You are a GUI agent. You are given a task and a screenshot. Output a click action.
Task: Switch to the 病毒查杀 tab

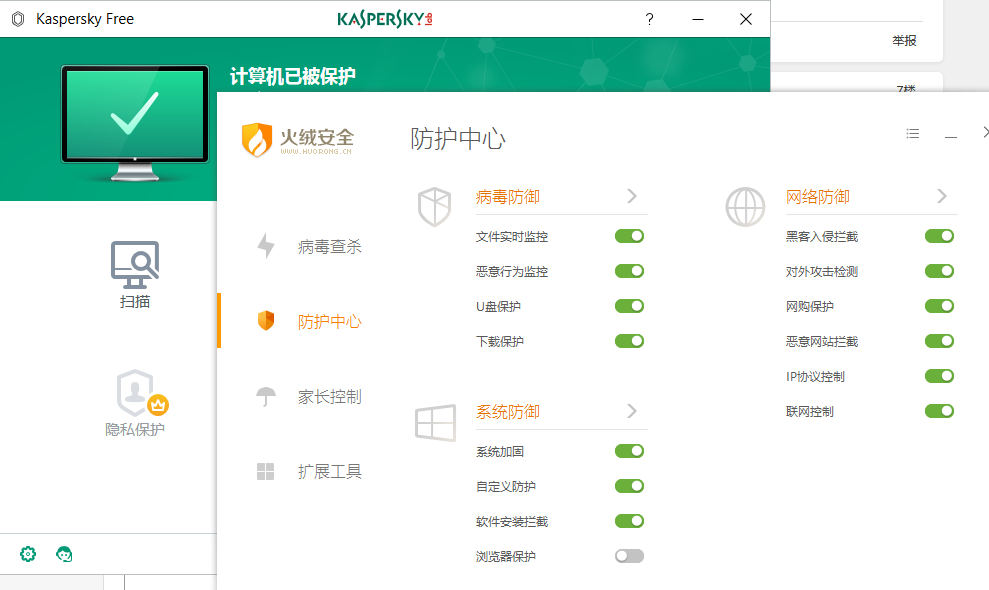[x=329, y=247]
